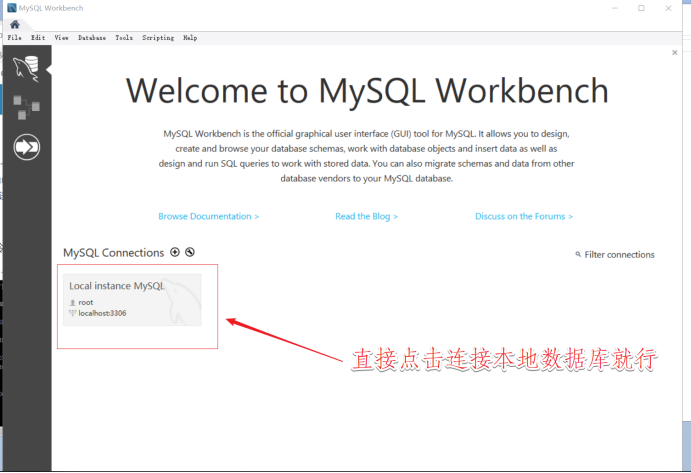Viewport: 691px width, 473px height.
Task: Open the Models sidebar icon
Action: coord(26,107)
